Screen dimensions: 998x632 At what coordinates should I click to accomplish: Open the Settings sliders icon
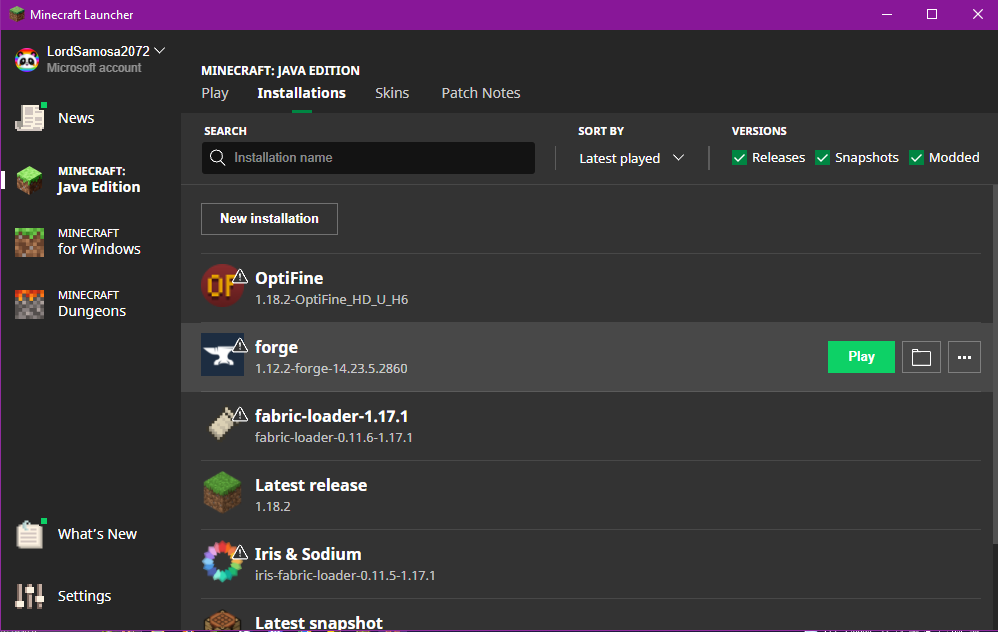tap(29, 596)
